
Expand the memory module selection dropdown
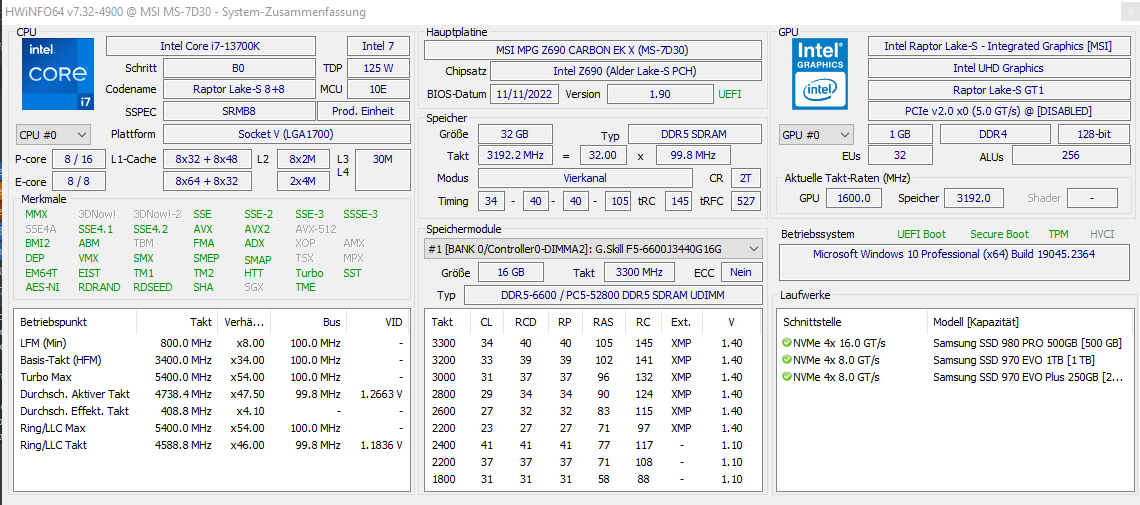pyautogui.click(x=593, y=249)
